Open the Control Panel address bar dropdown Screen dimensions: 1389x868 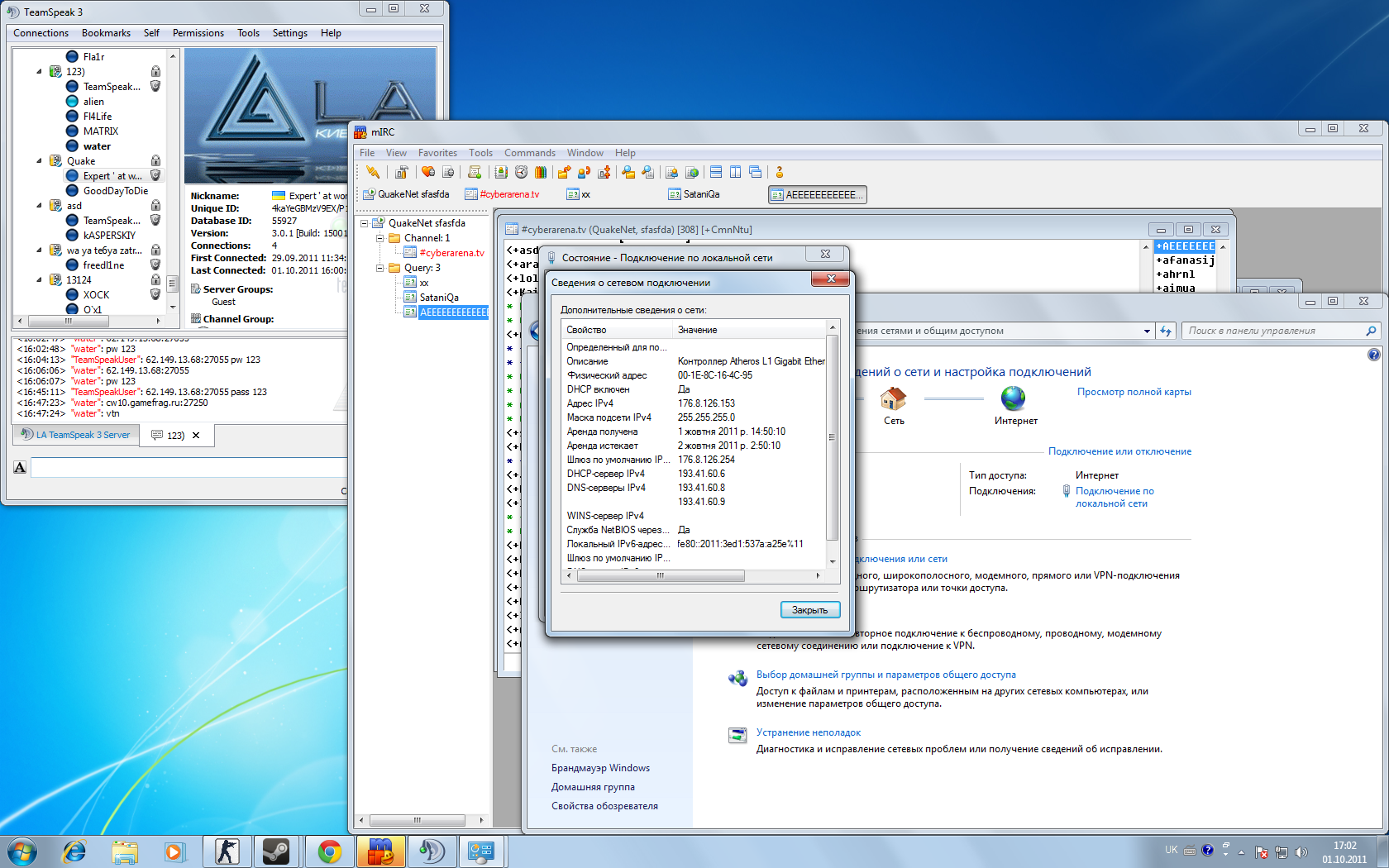tap(1147, 331)
